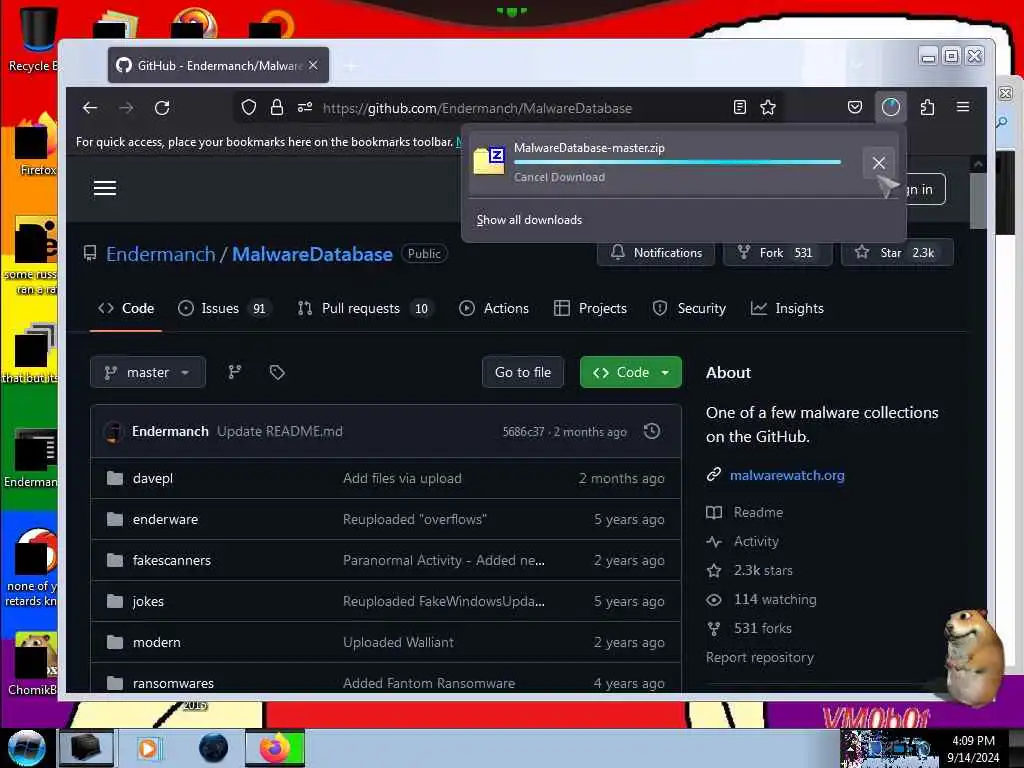
Task: Open the Firefox desktop shortcut
Action: click(x=36, y=145)
